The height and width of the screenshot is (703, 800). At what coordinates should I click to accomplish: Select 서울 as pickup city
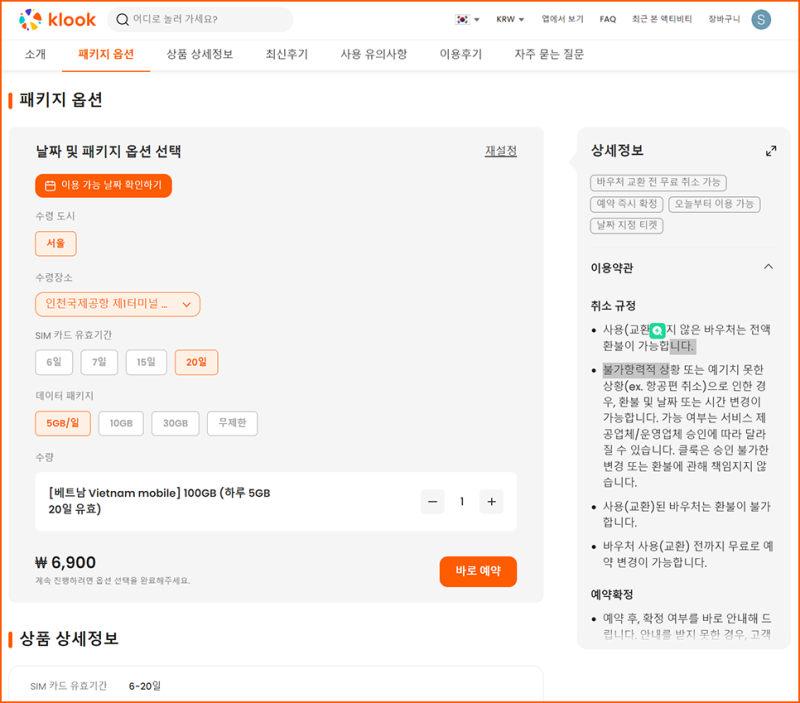tap(56, 243)
